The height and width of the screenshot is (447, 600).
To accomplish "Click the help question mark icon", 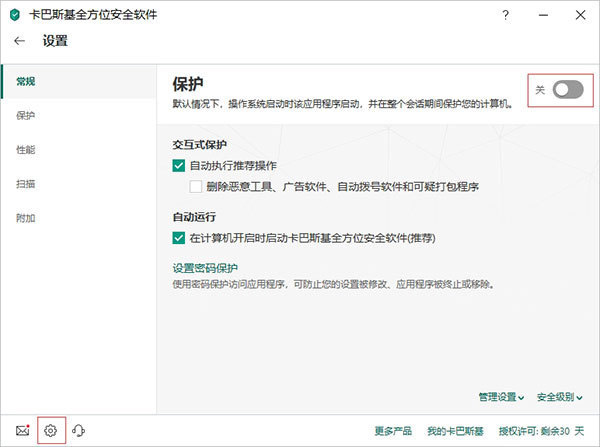I will click(506, 15).
